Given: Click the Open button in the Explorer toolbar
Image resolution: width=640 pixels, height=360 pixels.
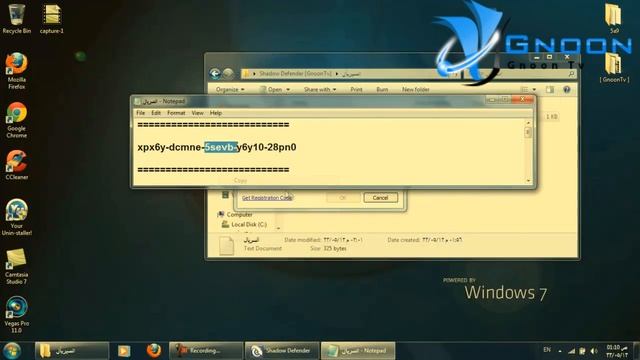Looking at the screenshot, I should [x=271, y=89].
